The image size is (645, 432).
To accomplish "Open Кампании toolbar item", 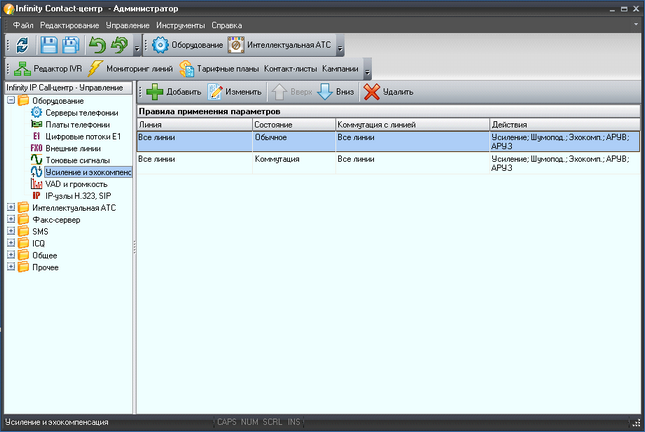I will 340,69.
